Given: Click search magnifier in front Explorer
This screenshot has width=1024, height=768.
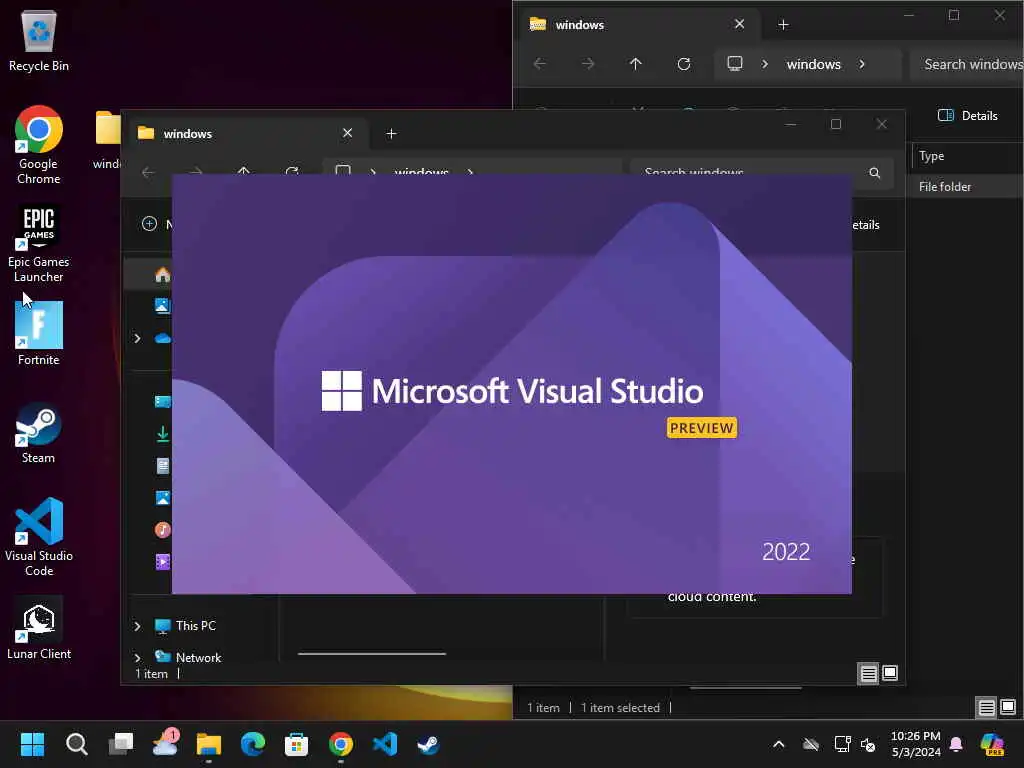Looking at the screenshot, I should [874, 172].
